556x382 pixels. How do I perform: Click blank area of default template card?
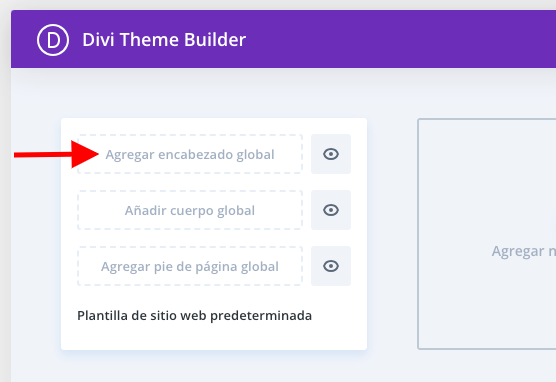click(214, 337)
